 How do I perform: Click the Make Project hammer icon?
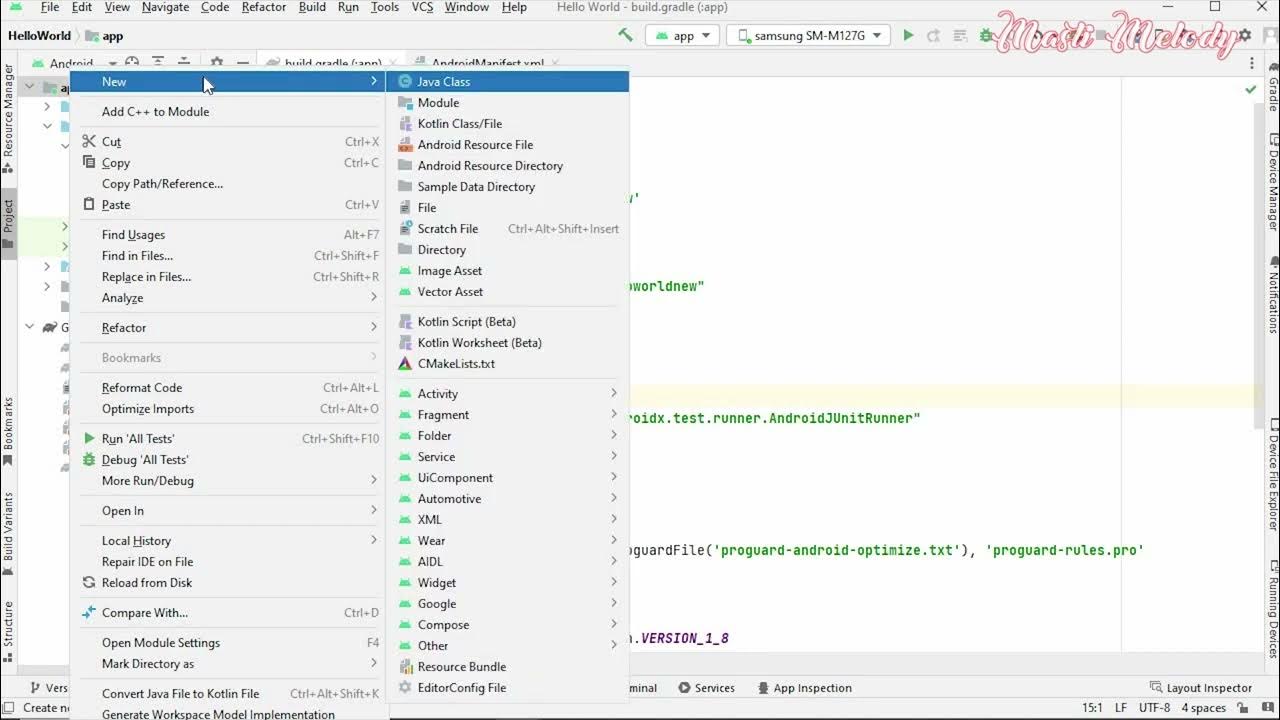point(626,35)
